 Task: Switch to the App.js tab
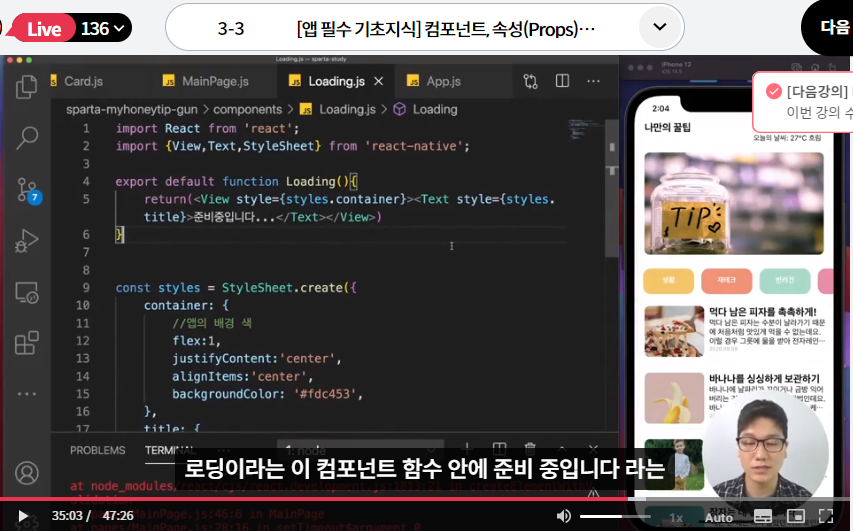coord(443,81)
